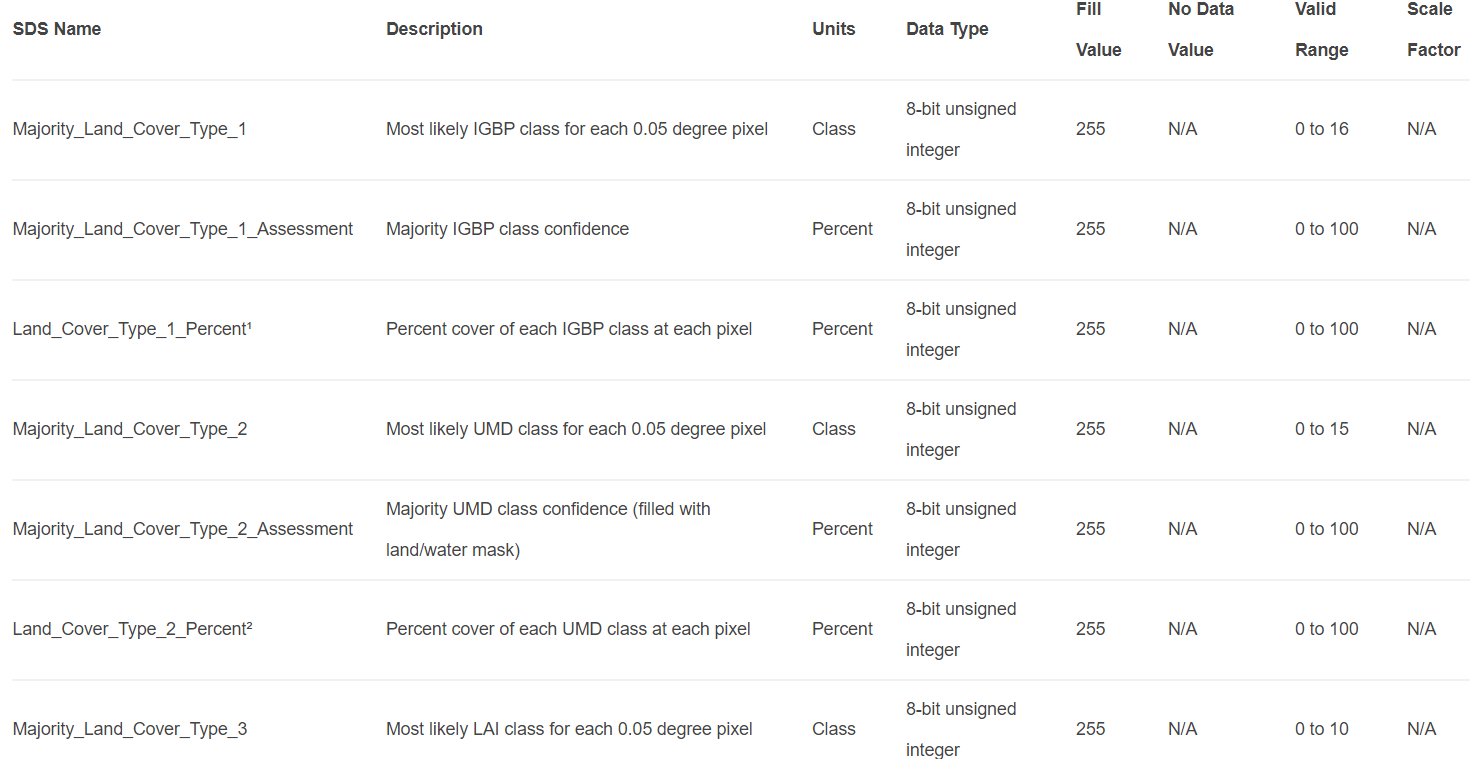Click the "0 to 16" valid range cell
The height and width of the screenshot is (759, 1470).
point(1322,129)
